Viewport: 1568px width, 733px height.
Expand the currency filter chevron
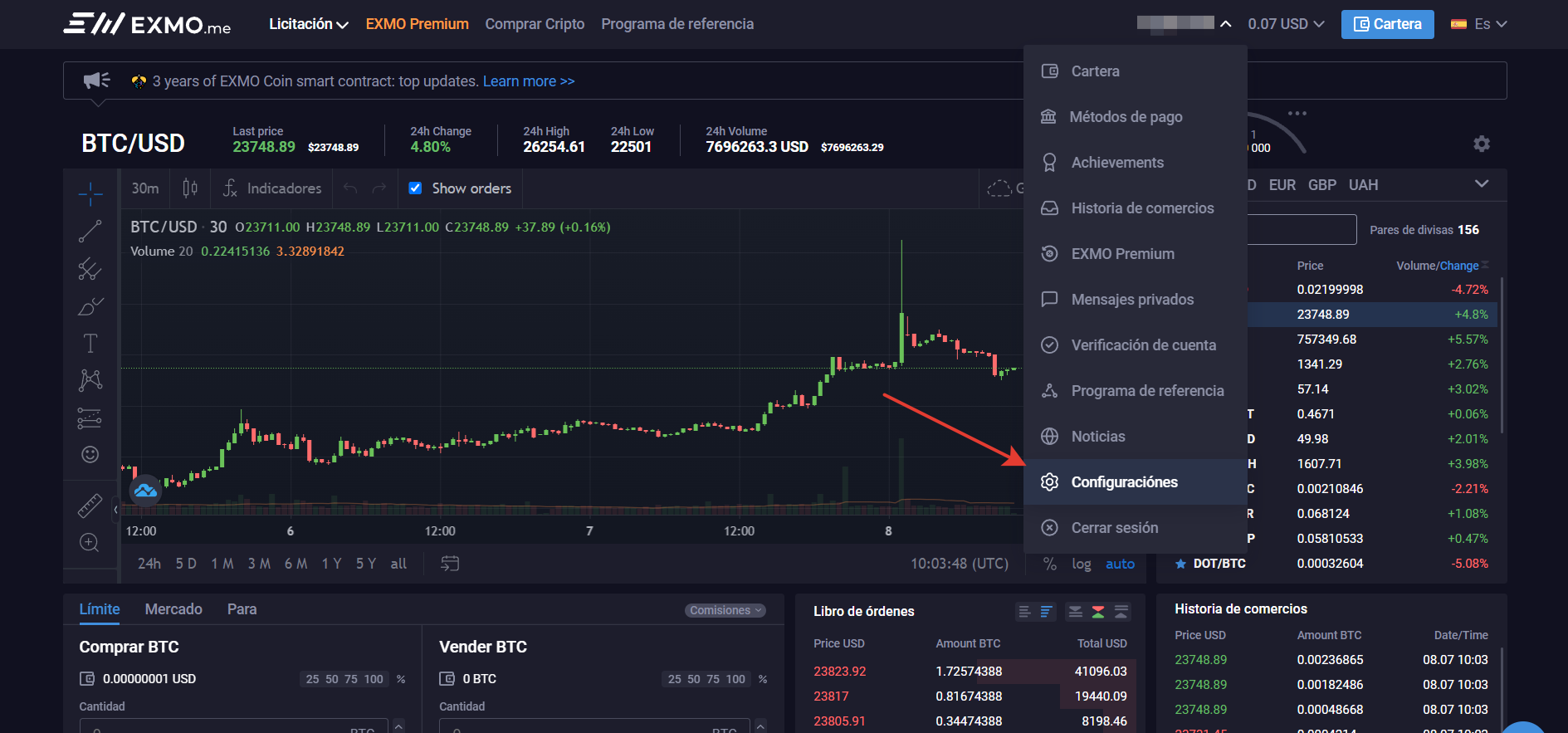[x=1482, y=183]
